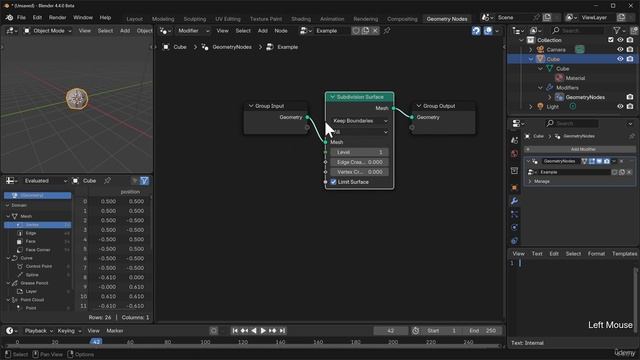Open the Keep Boundaries dropdown
The width and height of the screenshot is (640, 360).
tap(360, 121)
